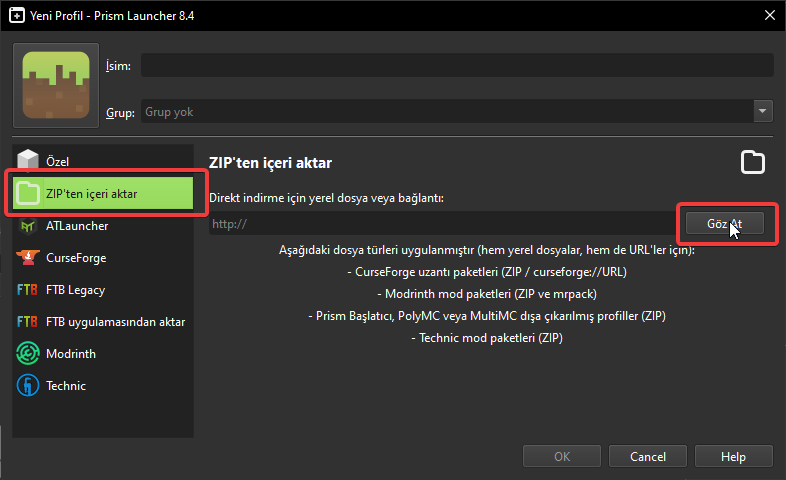This screenshot has height=480, width=786.
Task: Open the Özel page
Action: click(x=103, y=161)
